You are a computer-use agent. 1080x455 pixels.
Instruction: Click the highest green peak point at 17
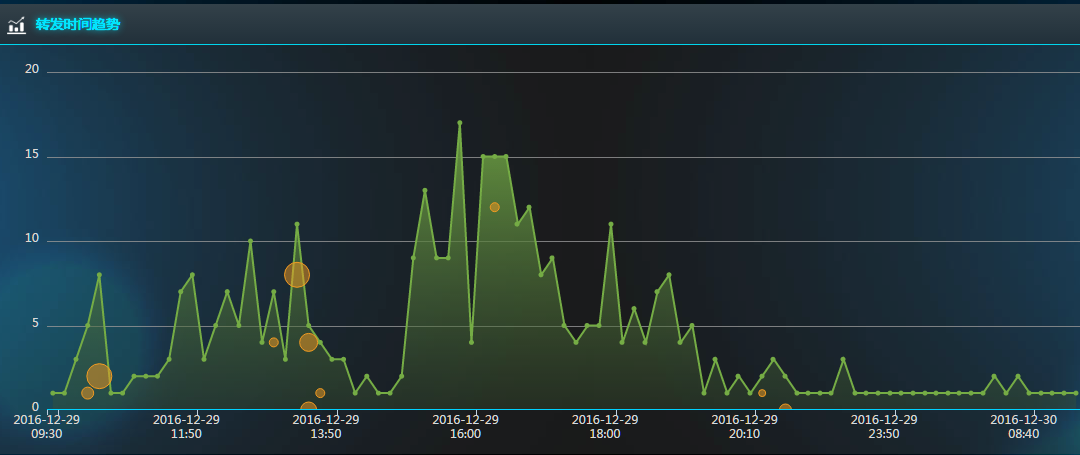click(460, 123)
